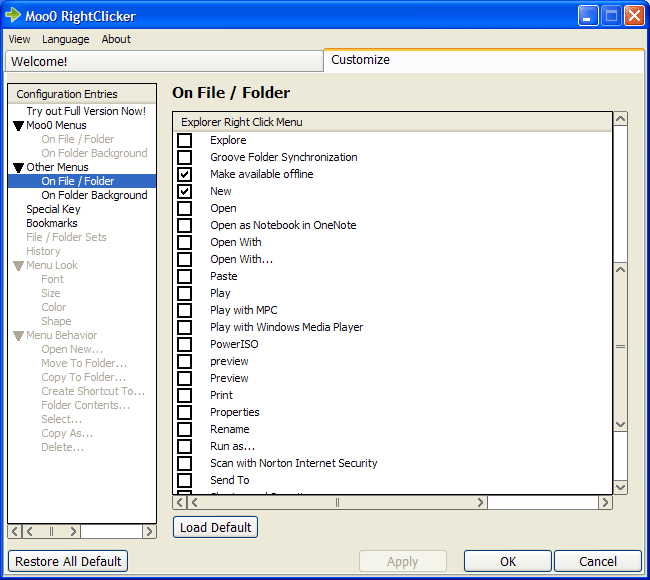
Task: Open the Special Key entry
Action: [x=53, y=209]
